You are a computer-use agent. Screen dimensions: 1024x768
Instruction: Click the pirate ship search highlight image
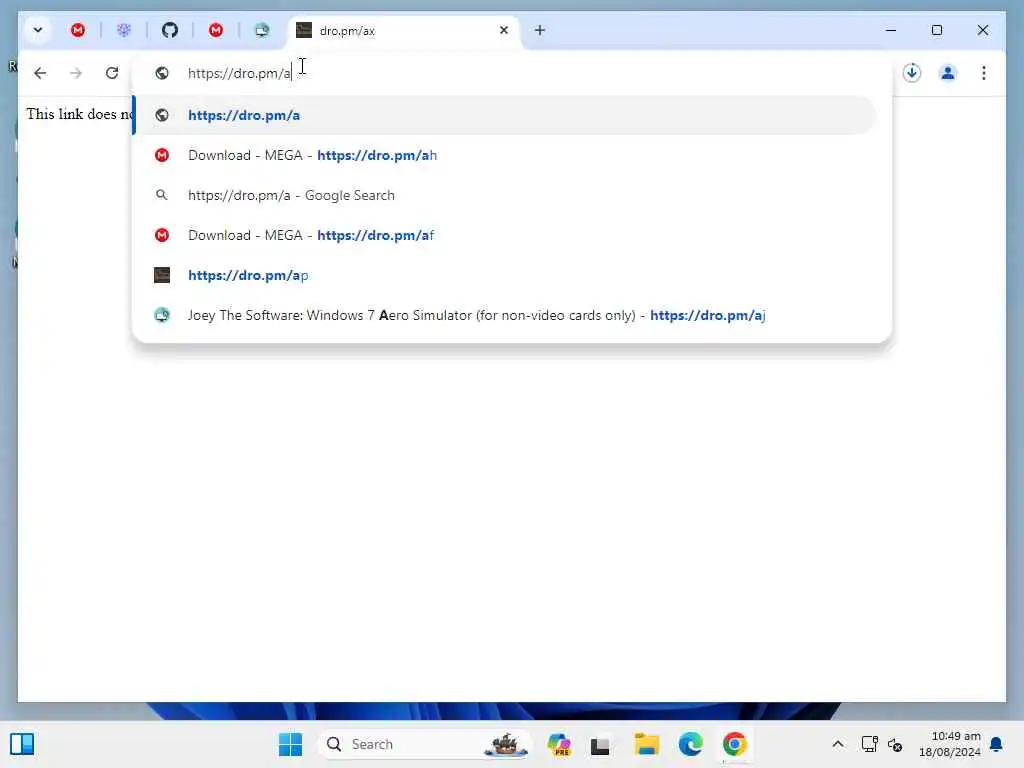[x=505, y=744]
